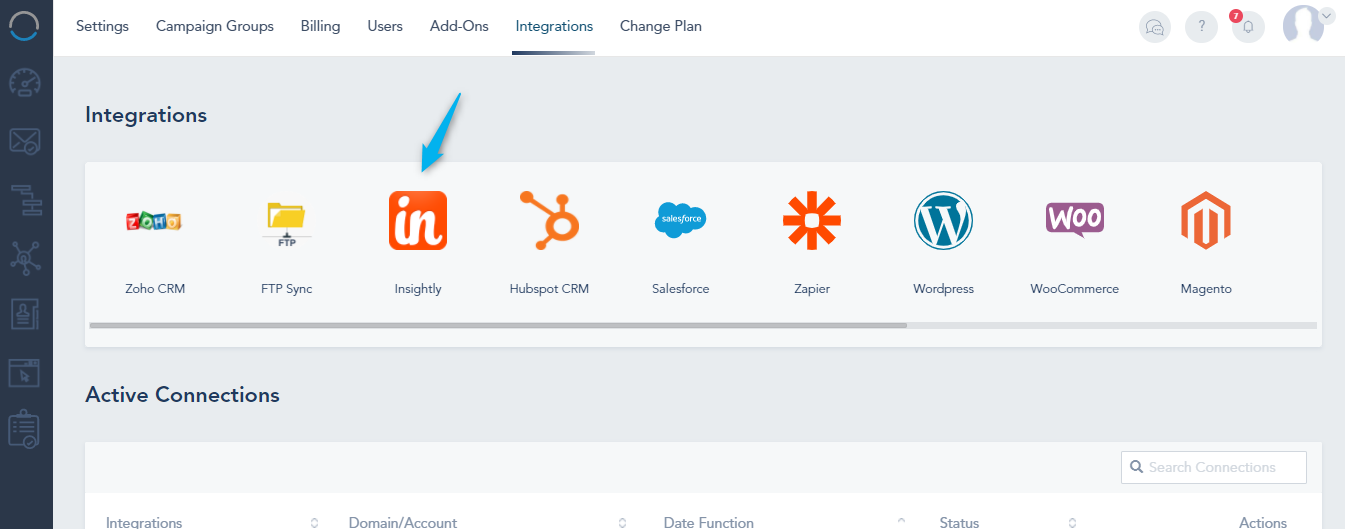Open the help question mark icon
Screen dimensions: 1345x529
coord(1201,27)
